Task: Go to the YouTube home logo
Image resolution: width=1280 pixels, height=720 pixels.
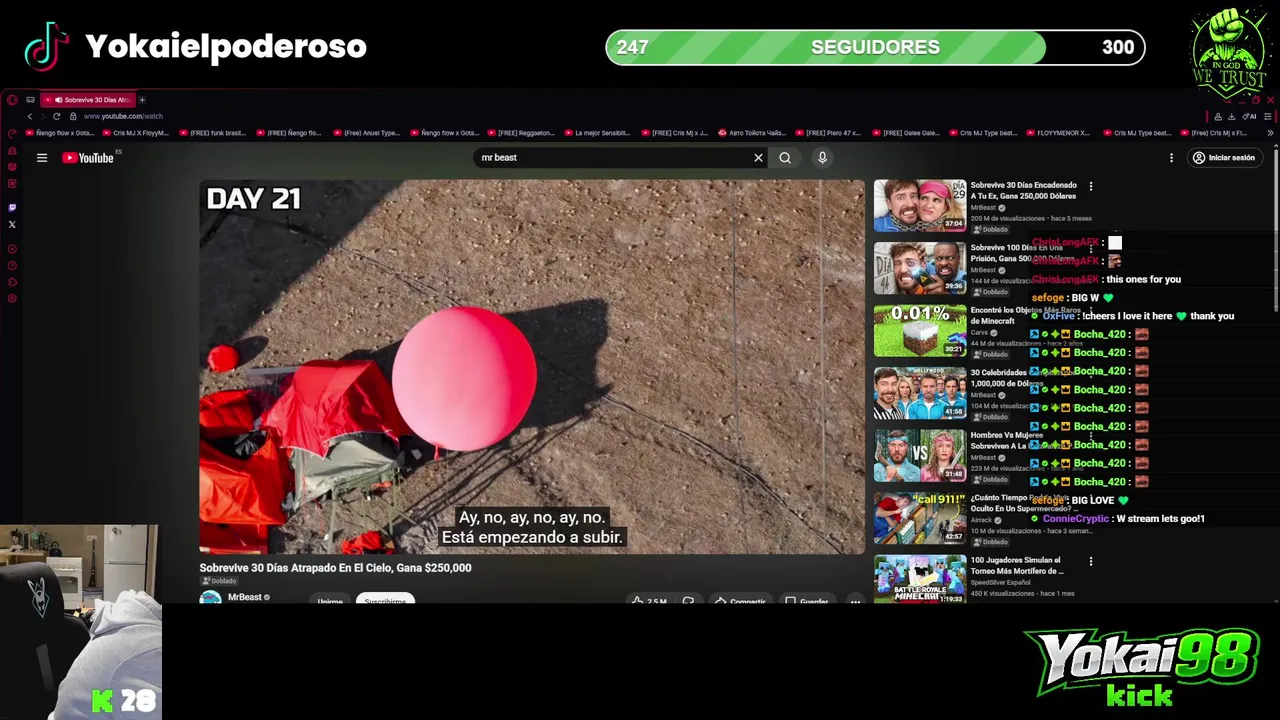Action: pos(90,158)
